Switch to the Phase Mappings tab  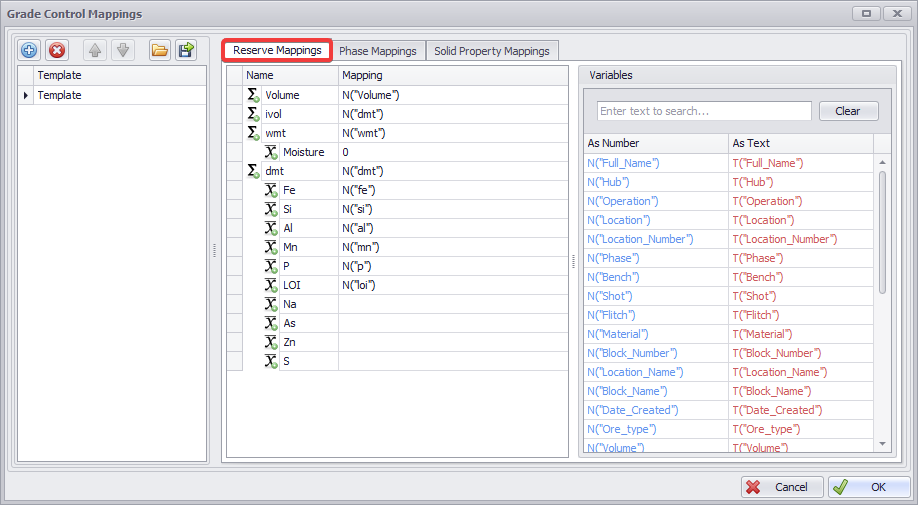[x=377, y=51]
